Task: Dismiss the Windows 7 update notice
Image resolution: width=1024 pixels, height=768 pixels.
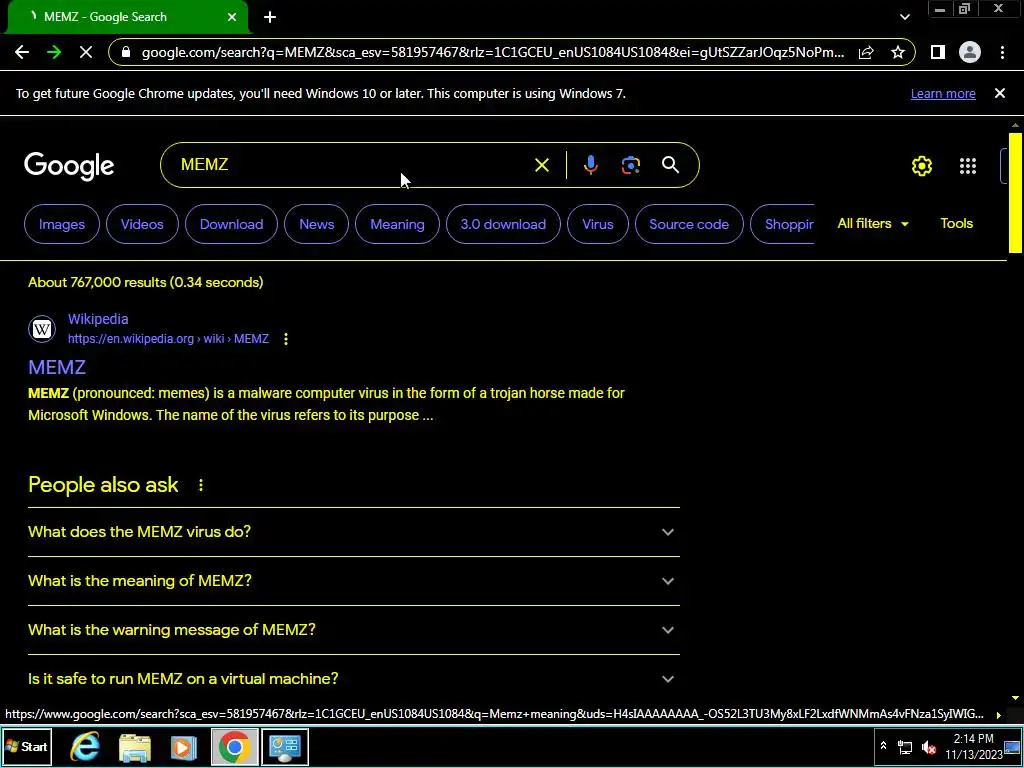Action: click(999, 93)
